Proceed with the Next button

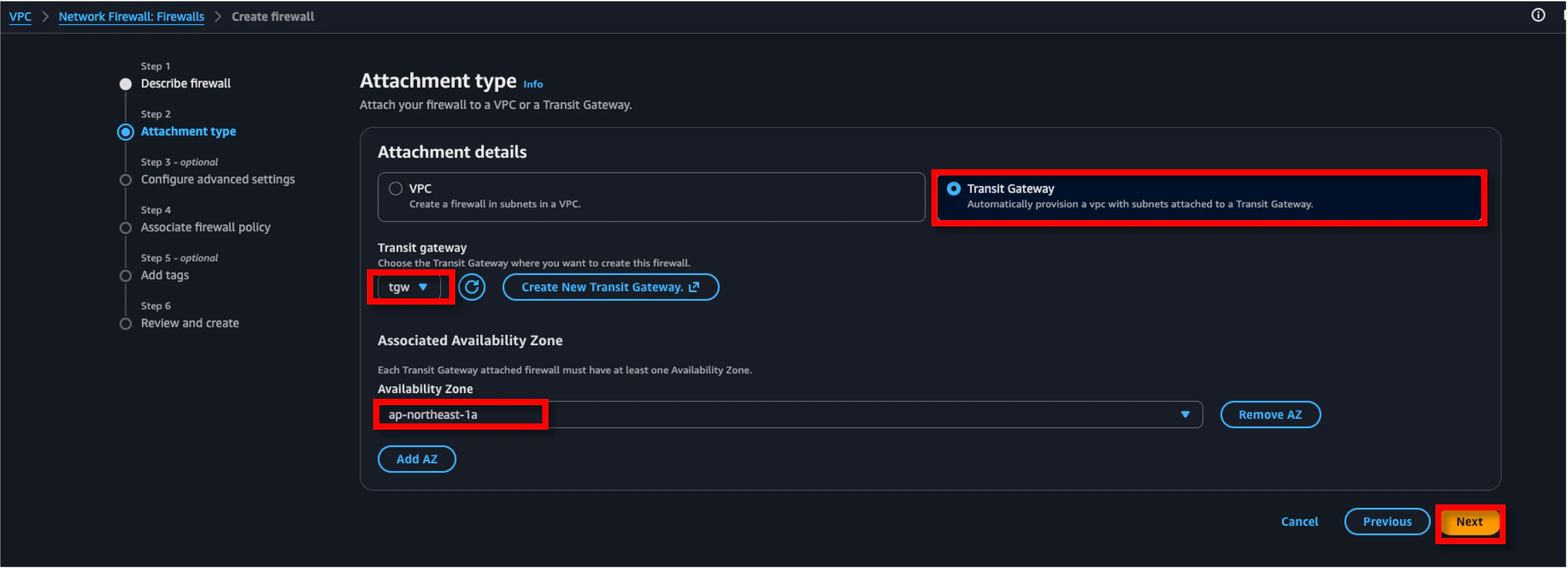tap(1469, 522)
